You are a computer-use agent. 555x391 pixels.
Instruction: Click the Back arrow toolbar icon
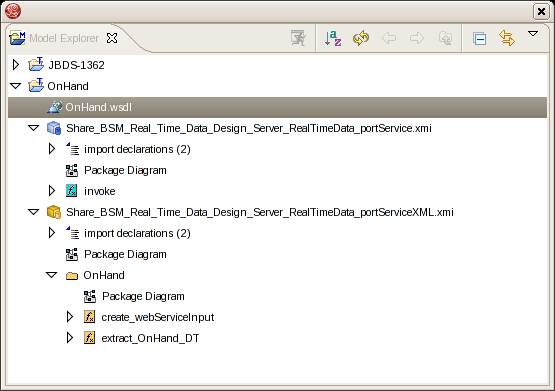coord(389,38)
